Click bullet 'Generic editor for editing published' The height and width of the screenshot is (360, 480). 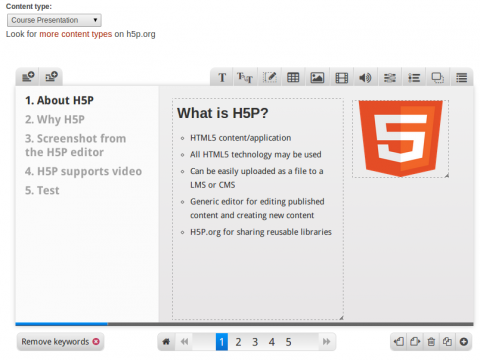click(257, 202)
